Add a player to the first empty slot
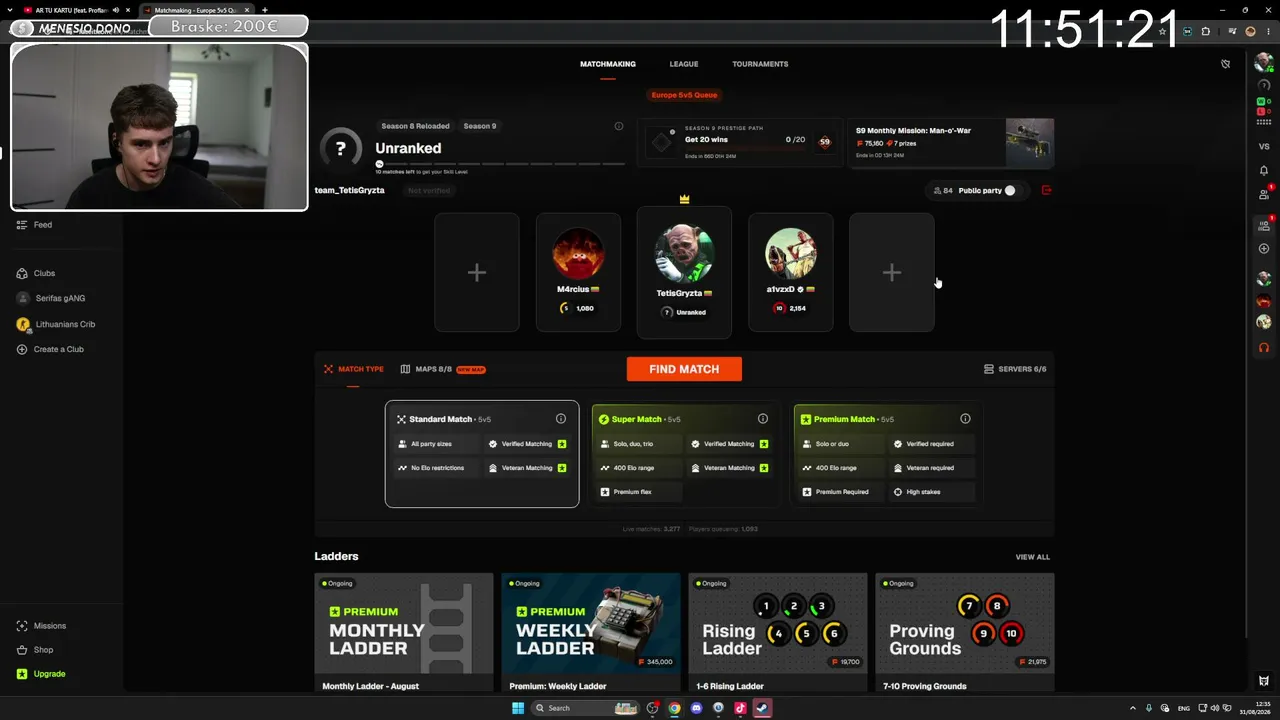 [x=477, y=272]
